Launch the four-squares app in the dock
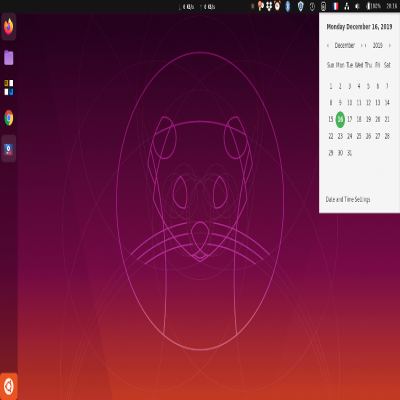 point(9,87)
